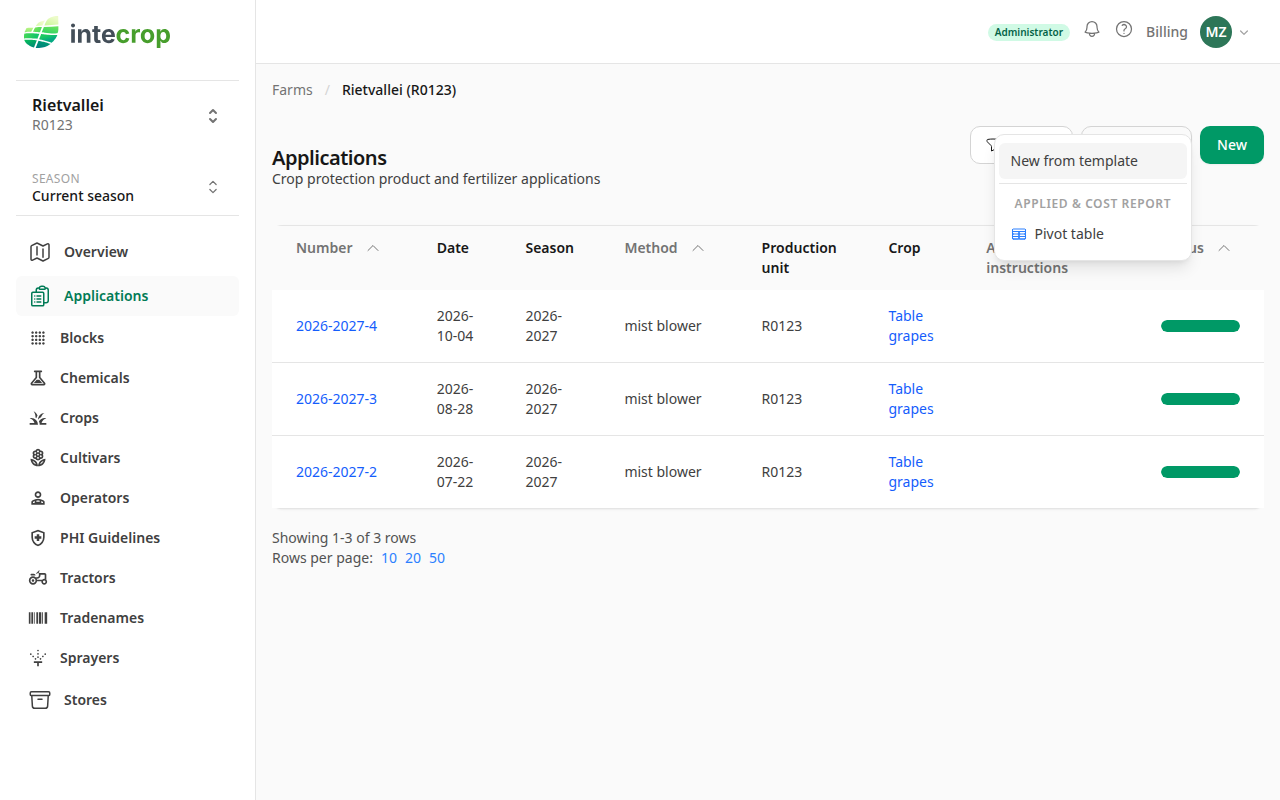Screen dimensions: 1280x800
Task: Expand the Rietvallei farm selector
Action: (x=127, y=115)
